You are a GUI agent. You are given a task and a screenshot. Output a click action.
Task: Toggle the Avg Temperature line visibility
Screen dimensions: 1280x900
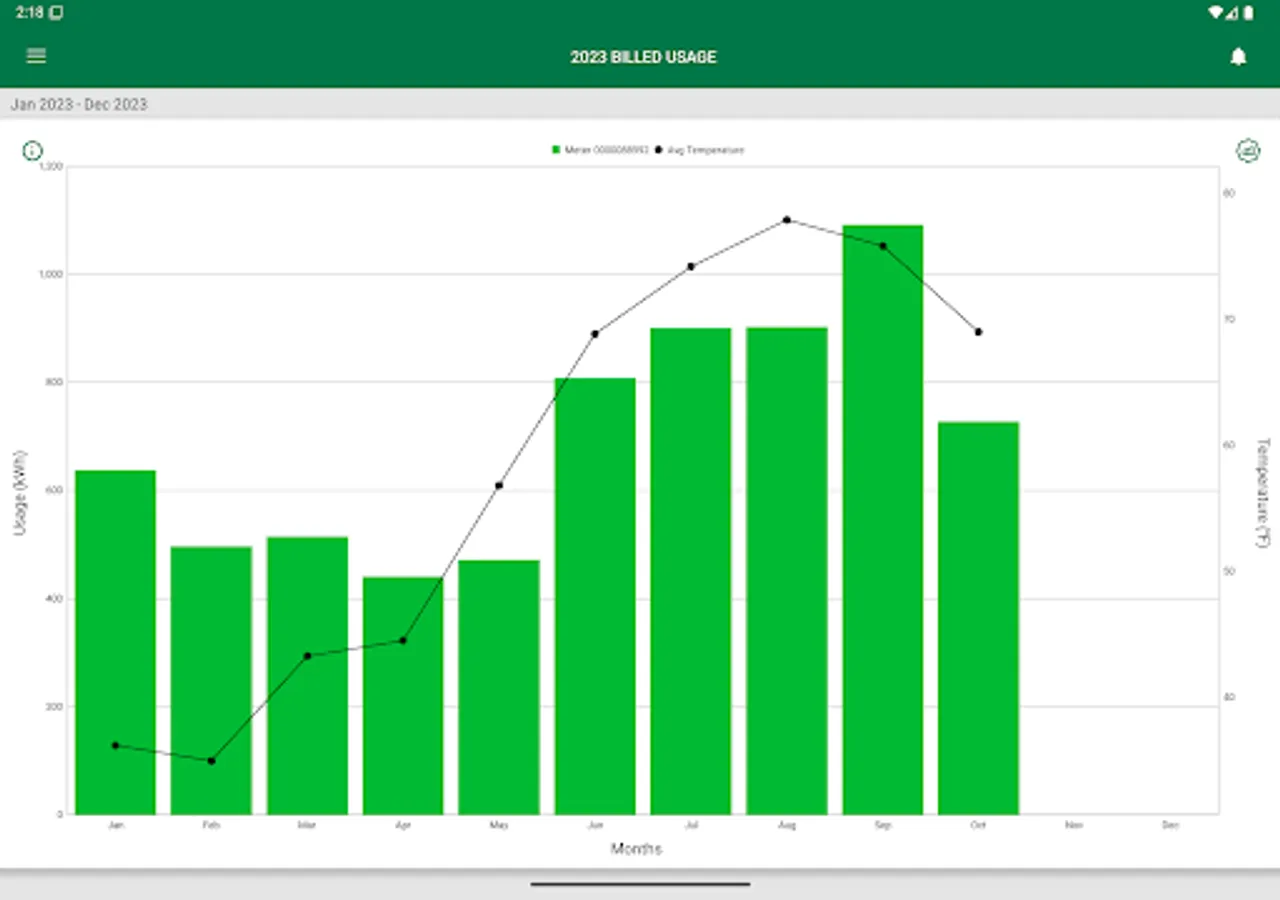(x=700, y=149)
